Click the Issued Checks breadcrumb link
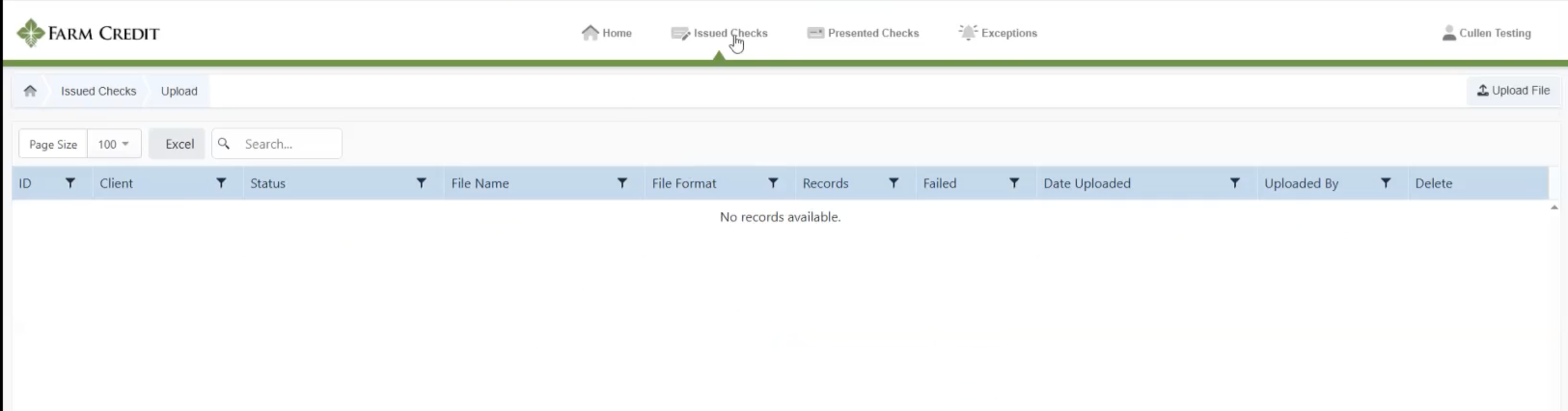Viewport: 1568px width, 411px height. 98,91
